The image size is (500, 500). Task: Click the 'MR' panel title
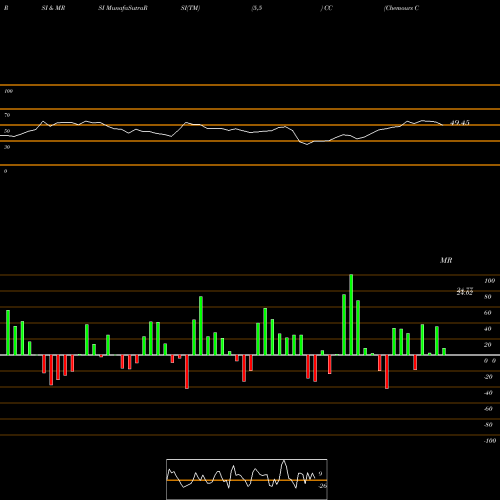pyautogui.click(x=446, y=260)
